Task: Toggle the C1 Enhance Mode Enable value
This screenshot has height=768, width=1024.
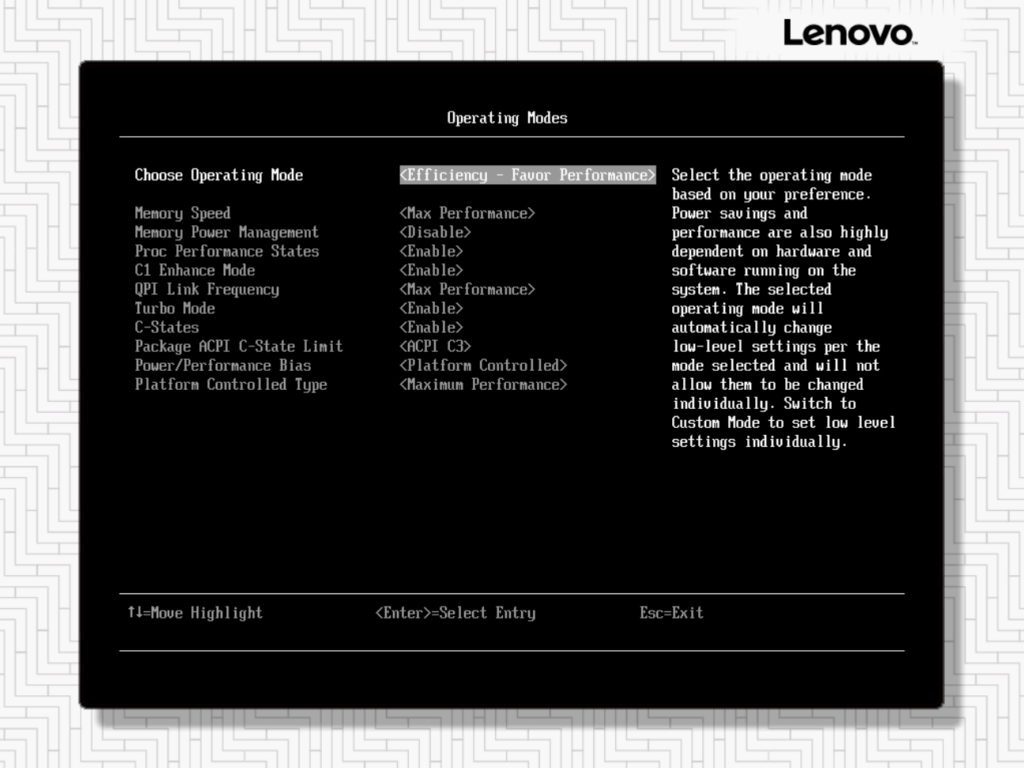Action: pos(431,270)
